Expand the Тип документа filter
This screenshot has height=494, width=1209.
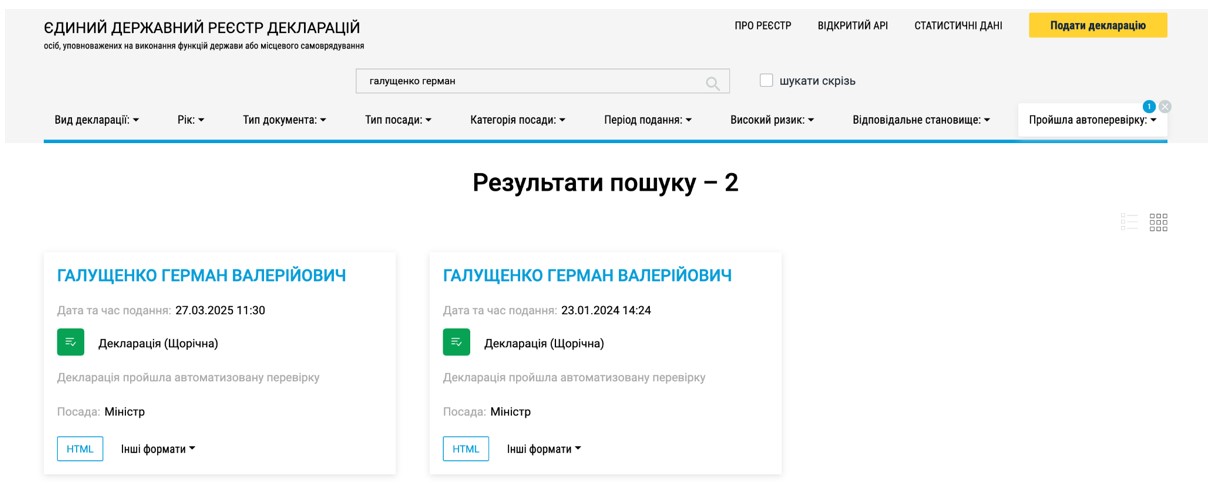pos(284,120)
